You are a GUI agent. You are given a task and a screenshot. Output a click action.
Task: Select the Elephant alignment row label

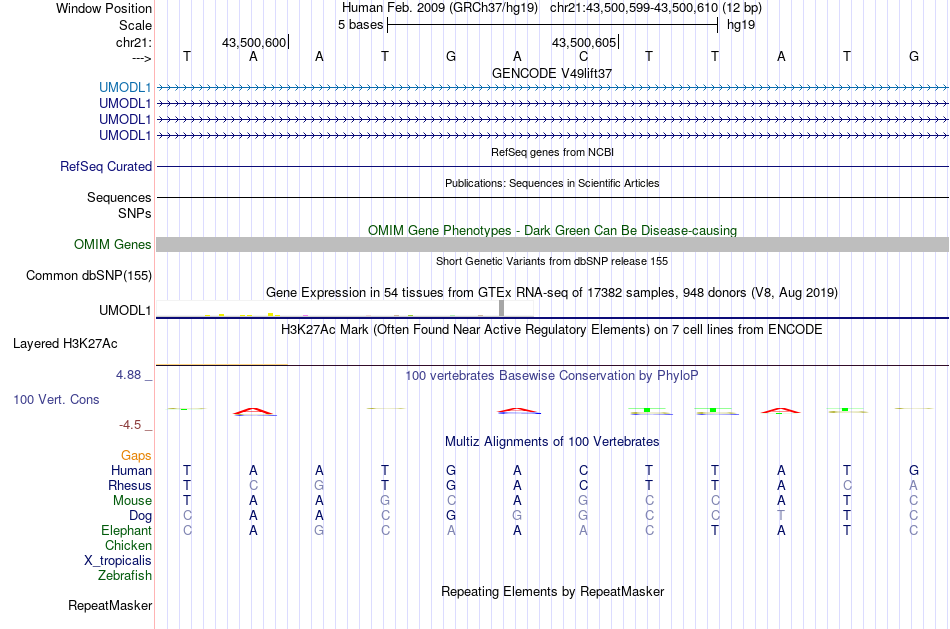point(126,531)
